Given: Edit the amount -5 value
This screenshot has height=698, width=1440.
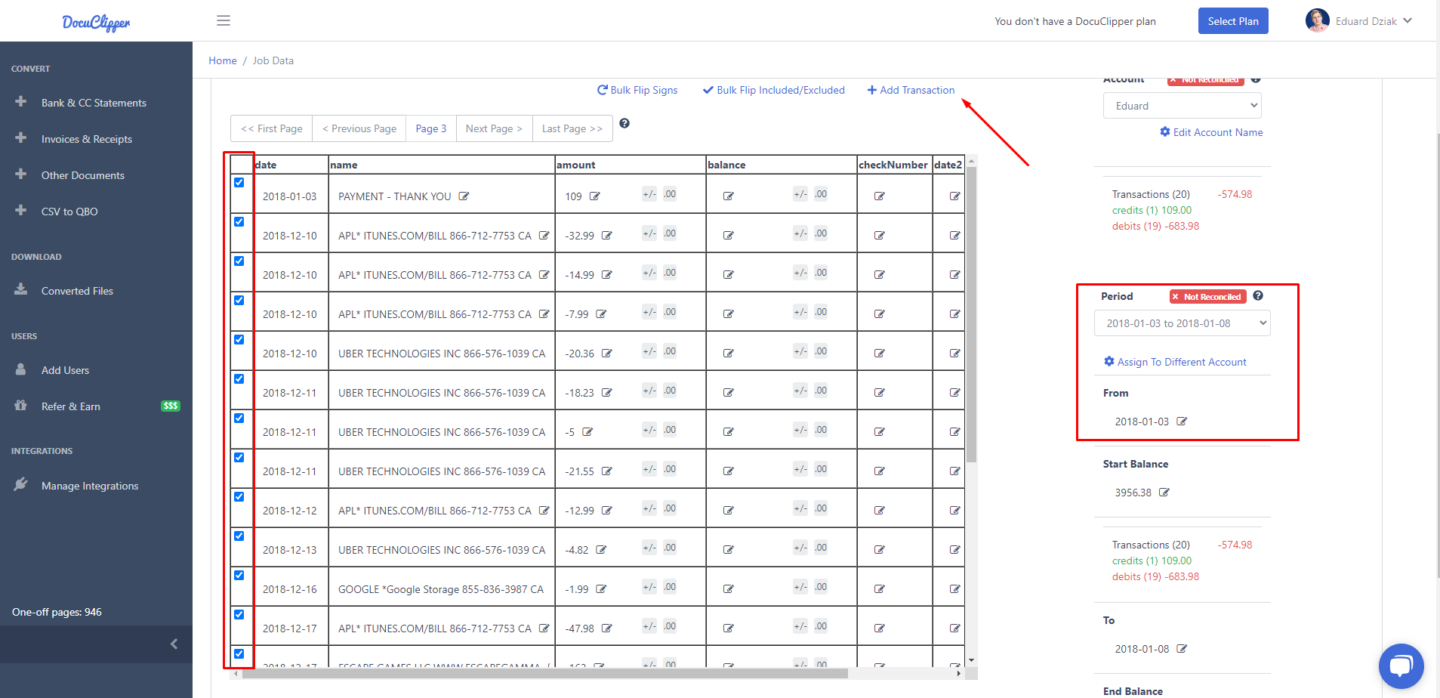Looking at the screenshot, I should [x=587, y=432].
